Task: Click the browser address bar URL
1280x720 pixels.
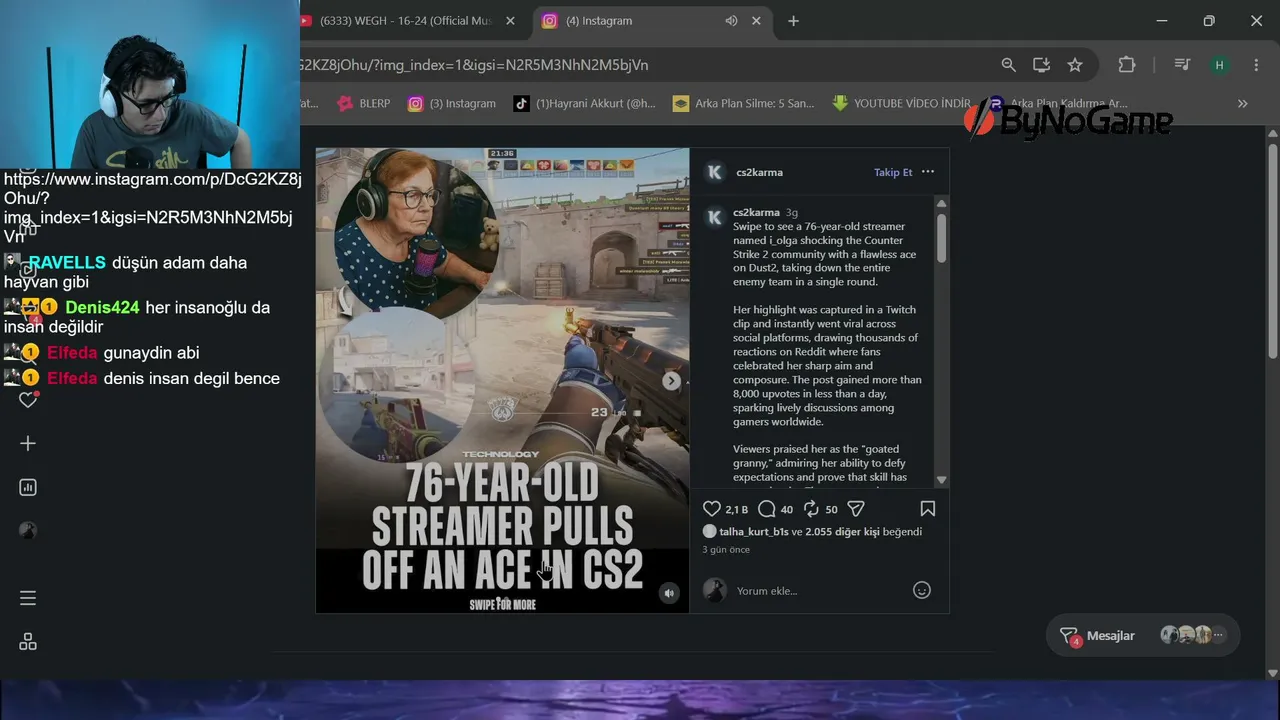Action: 476,65
